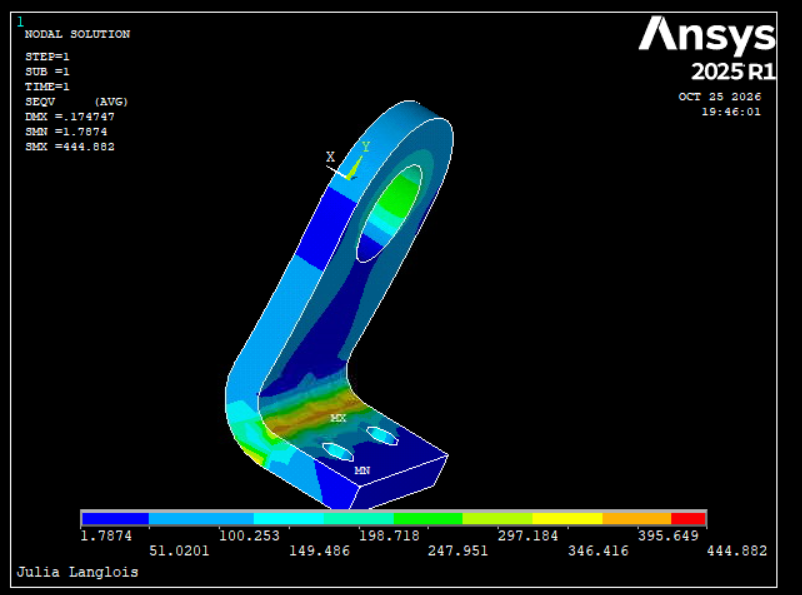This screenshot has width=802, height=595.
Task: Click the MN minimum stress marker
Action: (362, 470)
